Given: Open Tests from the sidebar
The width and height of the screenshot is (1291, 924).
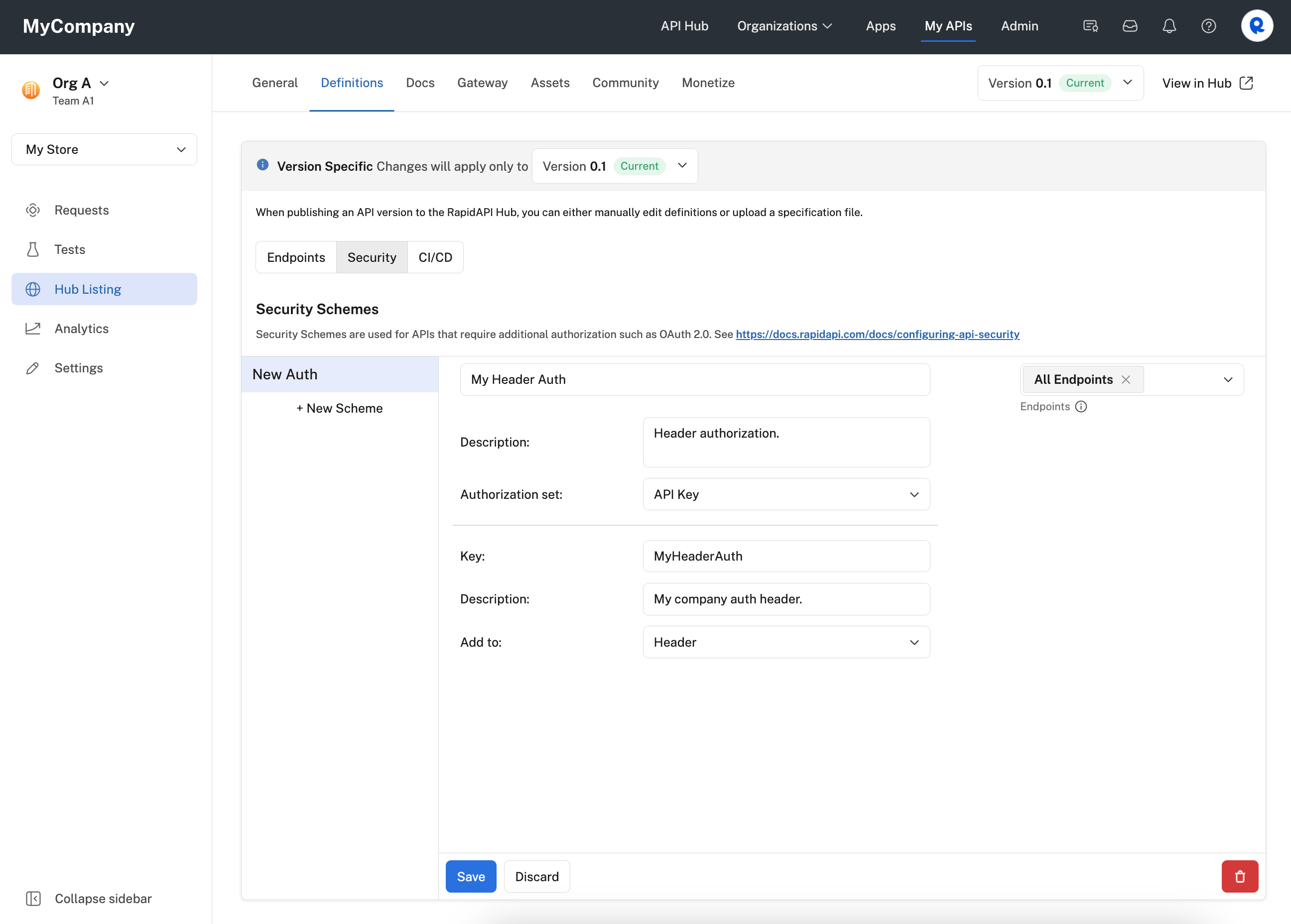Looking at the screenshot, I should (x=69, y=249).
